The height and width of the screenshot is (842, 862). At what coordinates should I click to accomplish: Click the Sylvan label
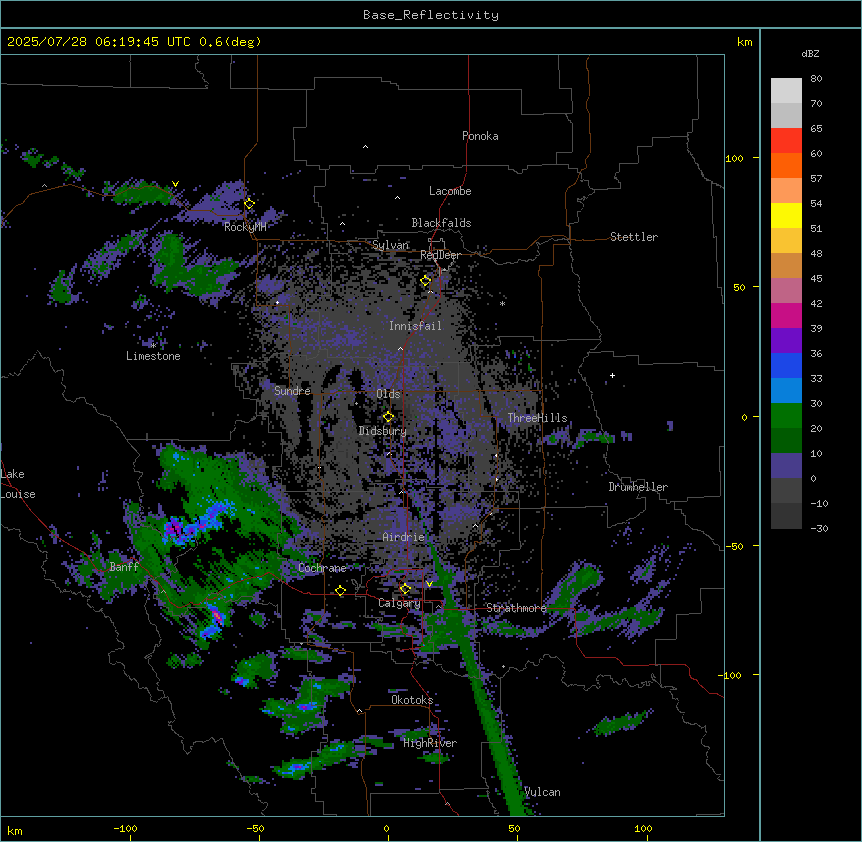(391, 245)
